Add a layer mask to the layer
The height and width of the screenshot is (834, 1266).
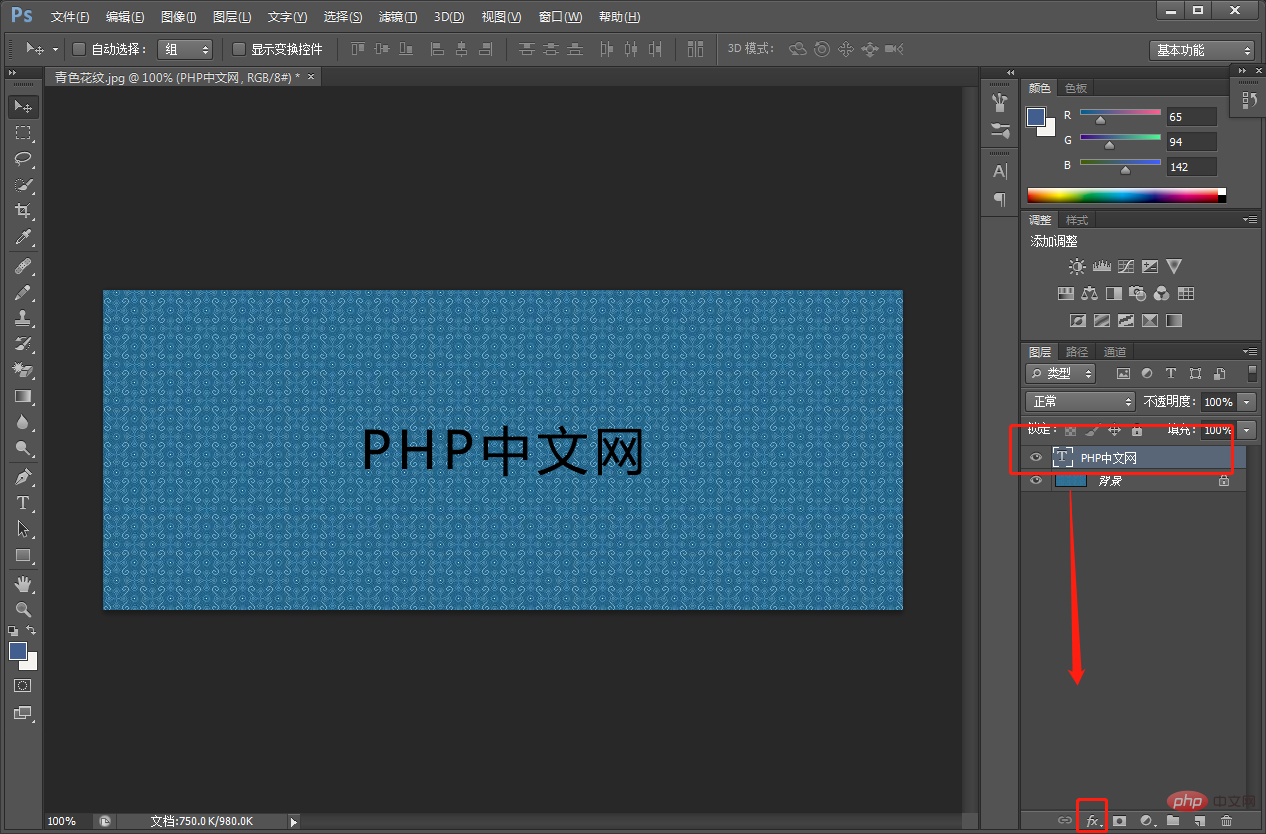(1120, 821)
